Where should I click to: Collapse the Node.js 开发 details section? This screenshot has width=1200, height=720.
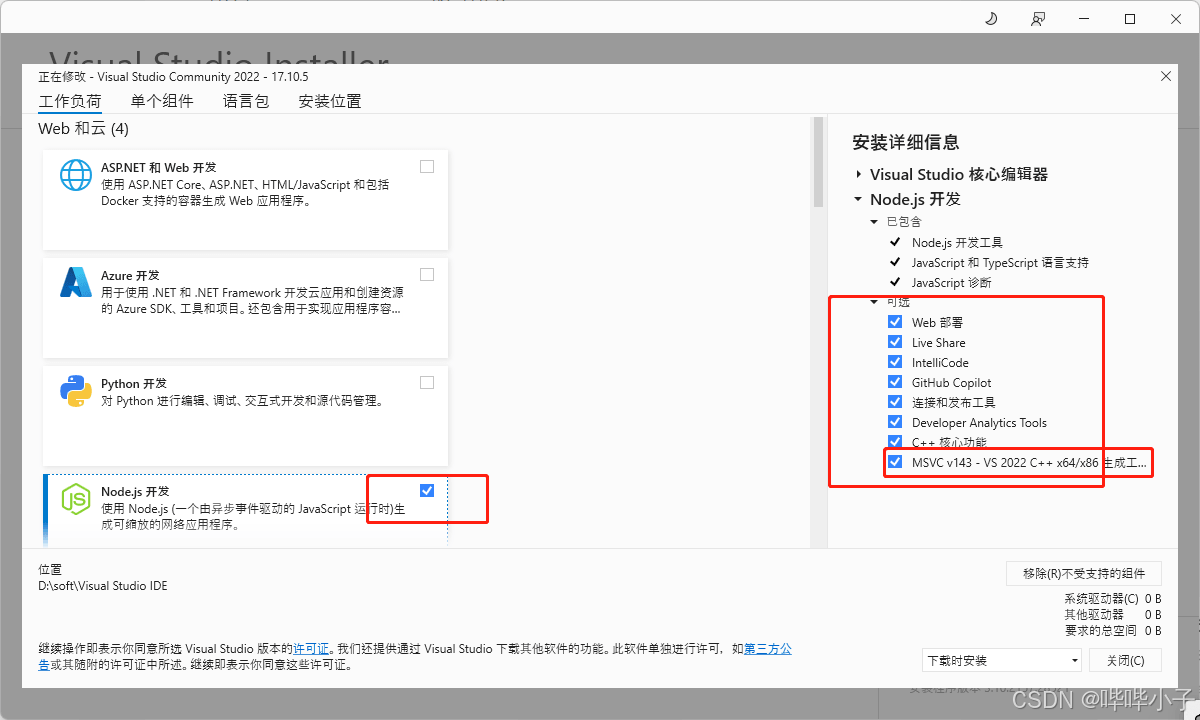[858, 199]
